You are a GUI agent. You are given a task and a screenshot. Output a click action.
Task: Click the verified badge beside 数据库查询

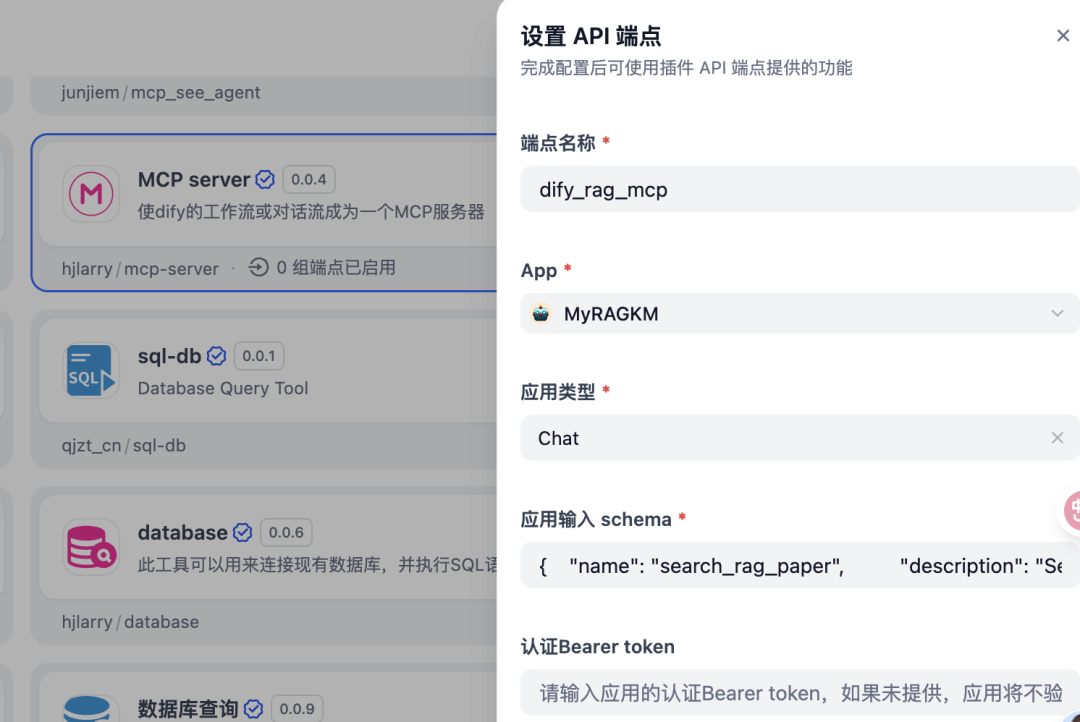253,708
